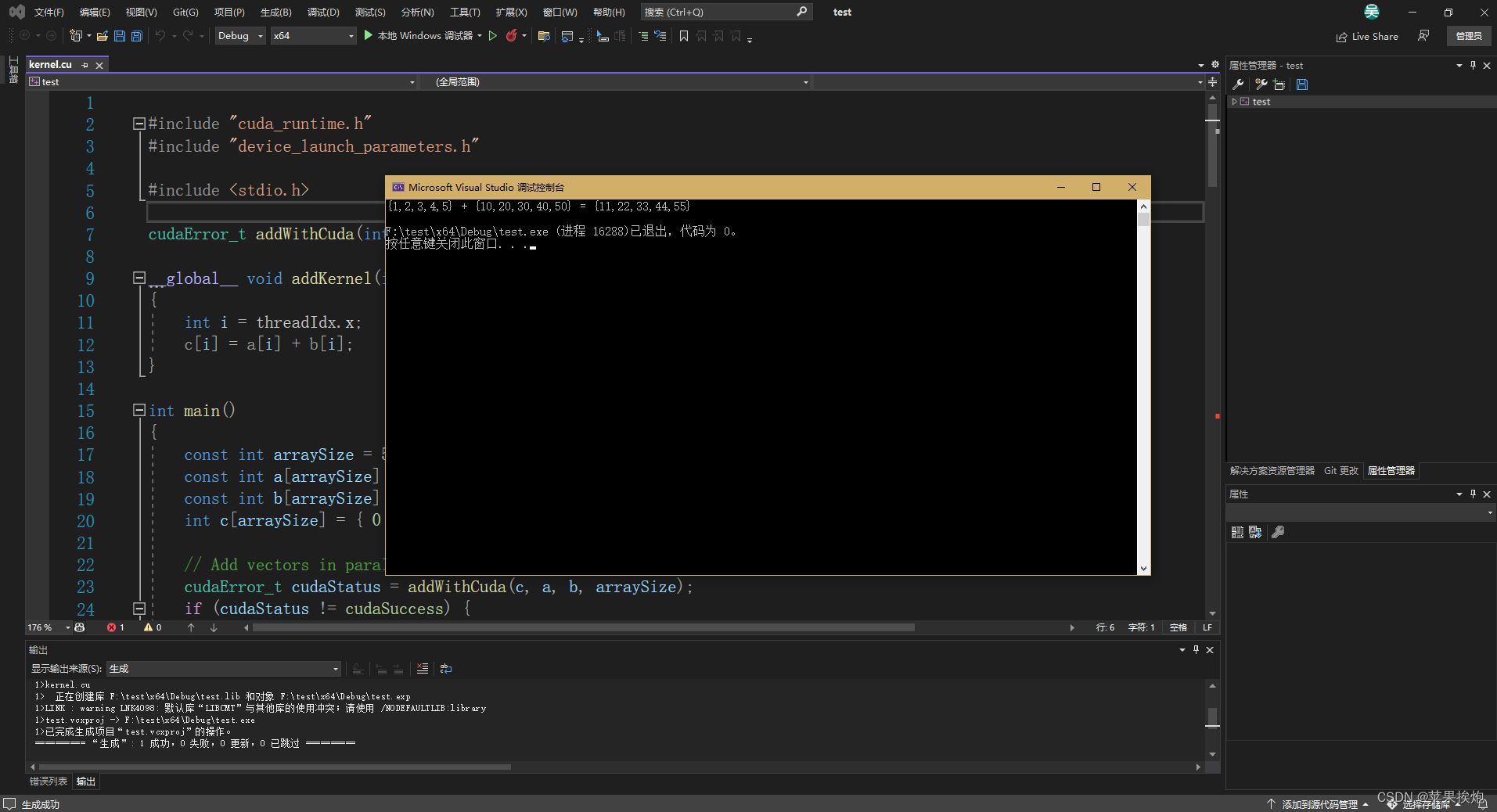Switch to the 错误列表 tab

(48, 781)
